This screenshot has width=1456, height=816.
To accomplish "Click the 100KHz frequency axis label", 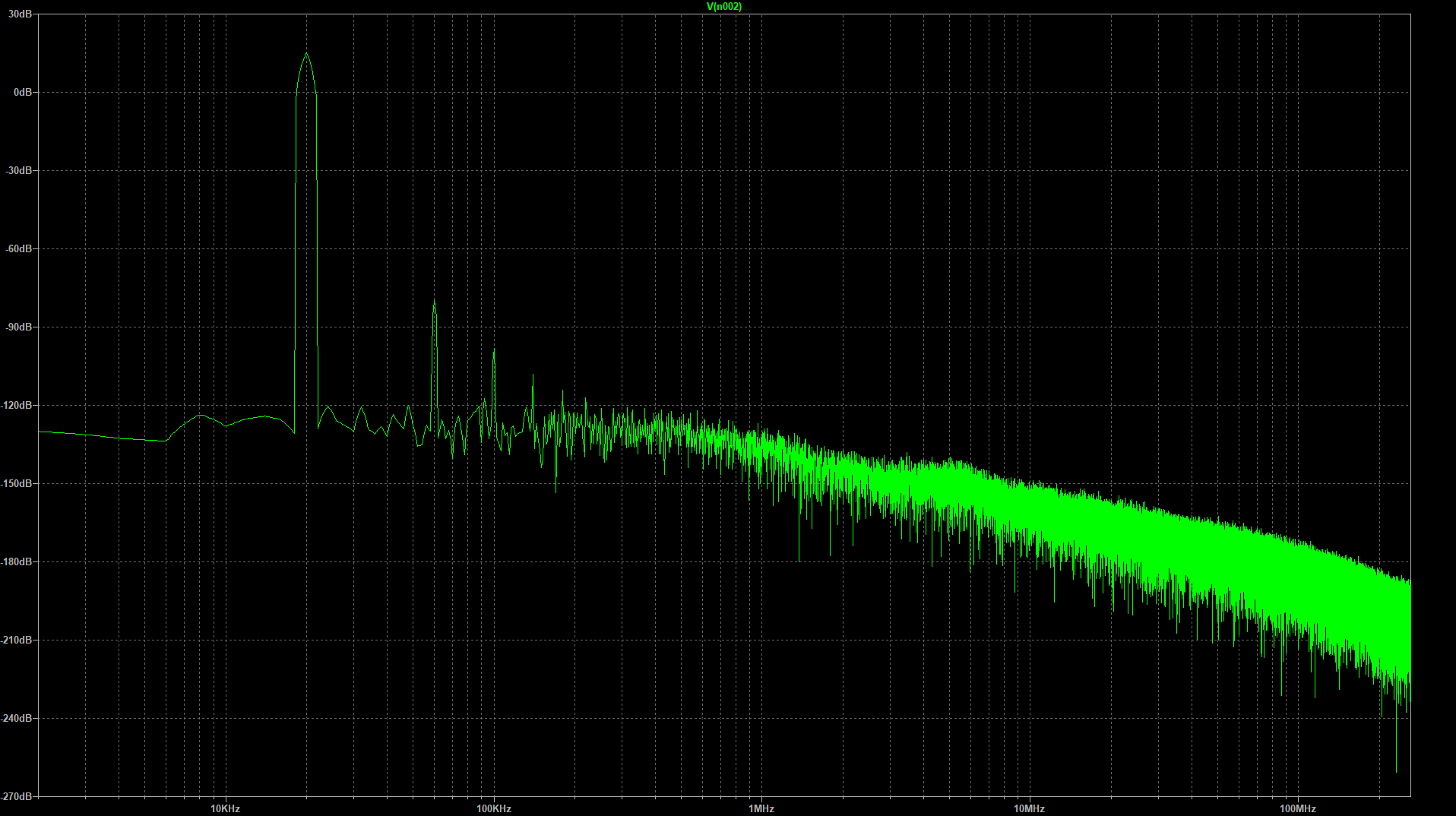I will click(494, 808).
